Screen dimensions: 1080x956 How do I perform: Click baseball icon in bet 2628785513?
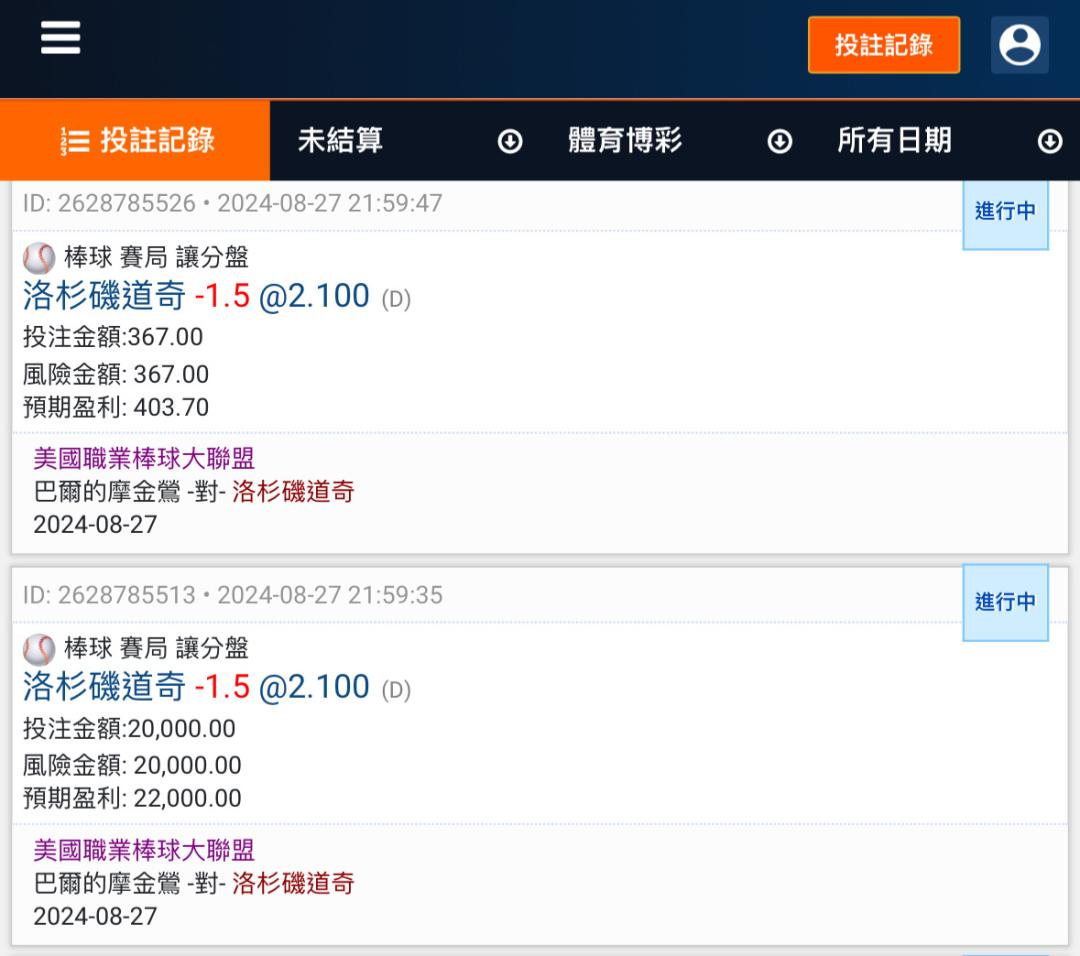(x=39, y=650)
